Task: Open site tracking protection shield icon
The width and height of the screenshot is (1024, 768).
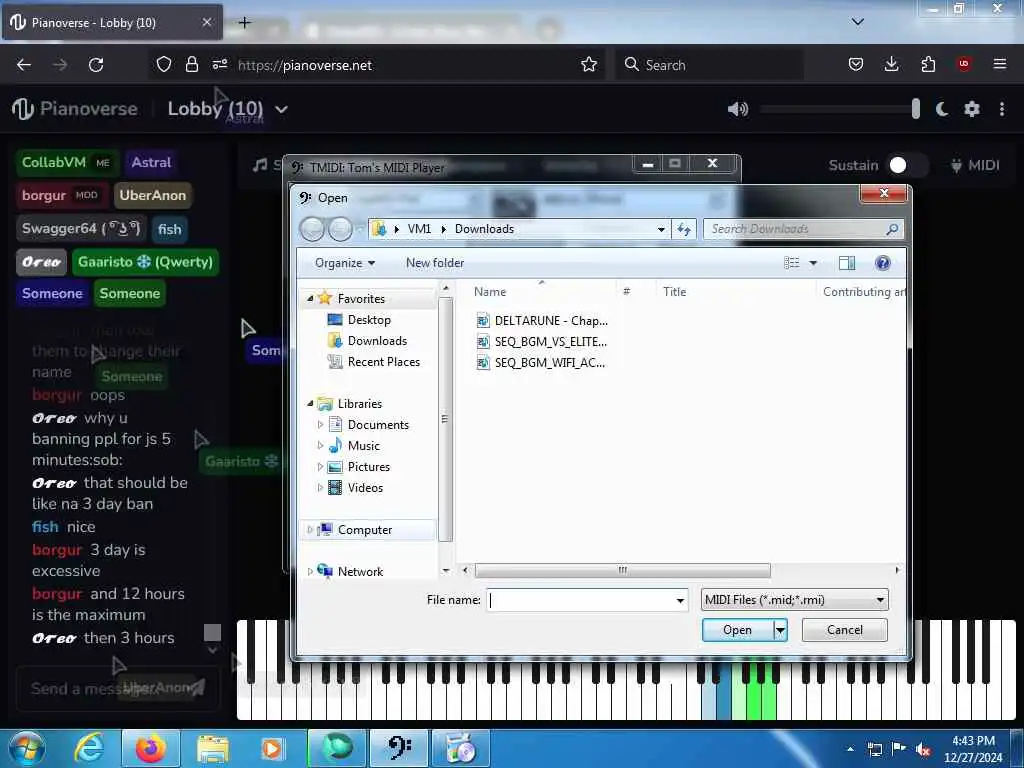Action: (x=164, y=65)
